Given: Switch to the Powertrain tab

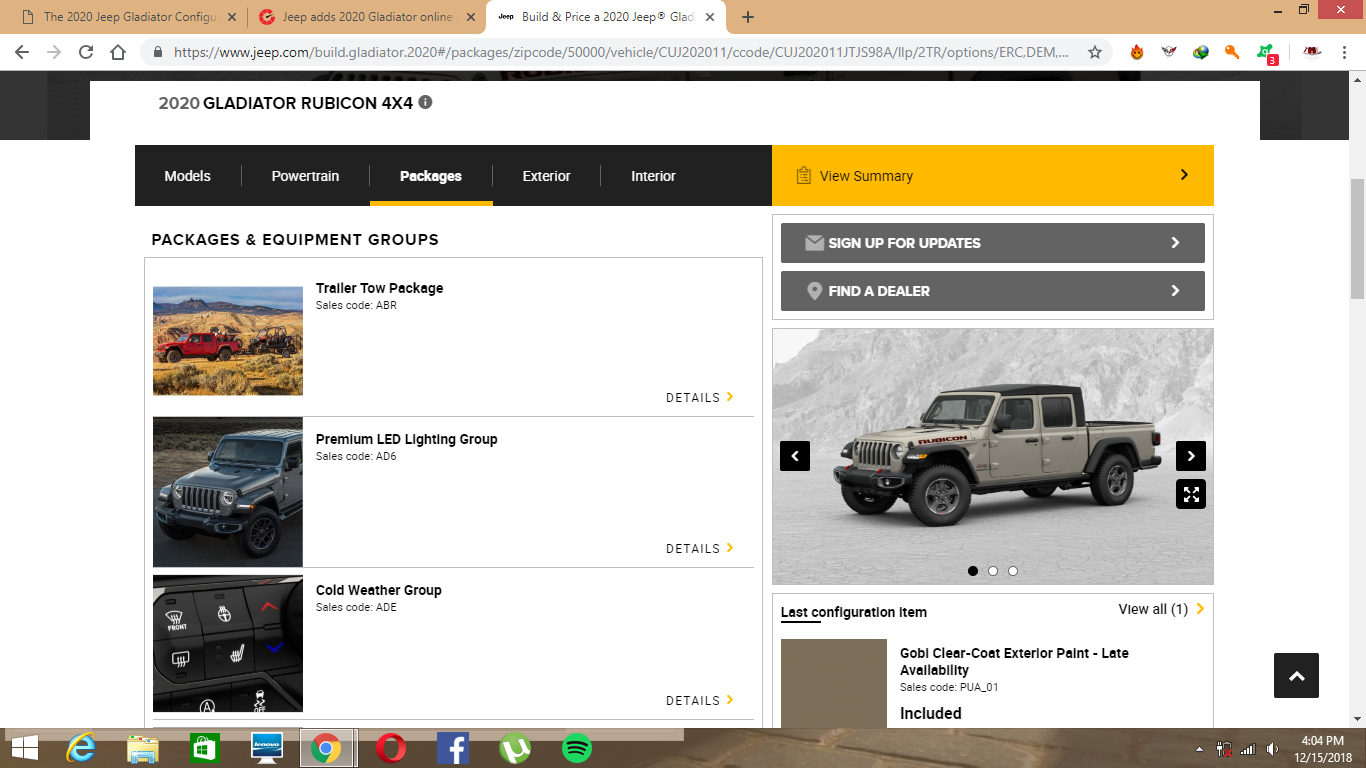Looking at the screenshot, I should coord(305,176).
